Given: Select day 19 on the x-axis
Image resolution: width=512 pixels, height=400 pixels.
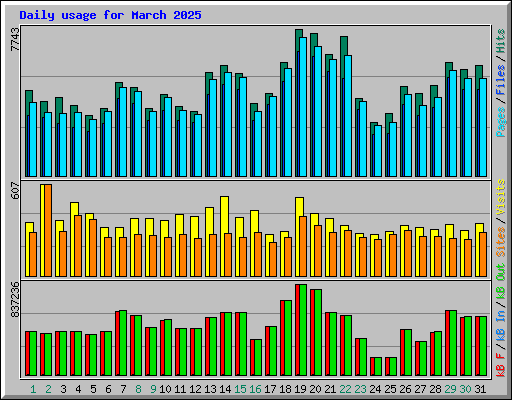Looking at the screenshot, I should click(300, 389).
